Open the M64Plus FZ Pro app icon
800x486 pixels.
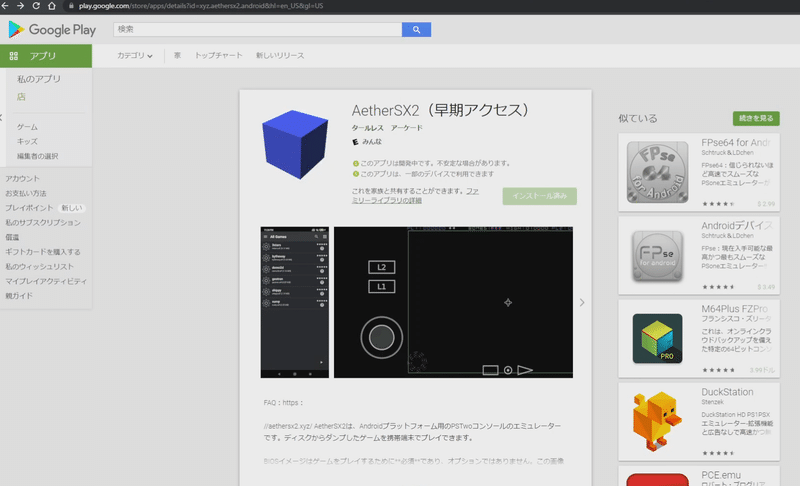(x=657, y=339)
